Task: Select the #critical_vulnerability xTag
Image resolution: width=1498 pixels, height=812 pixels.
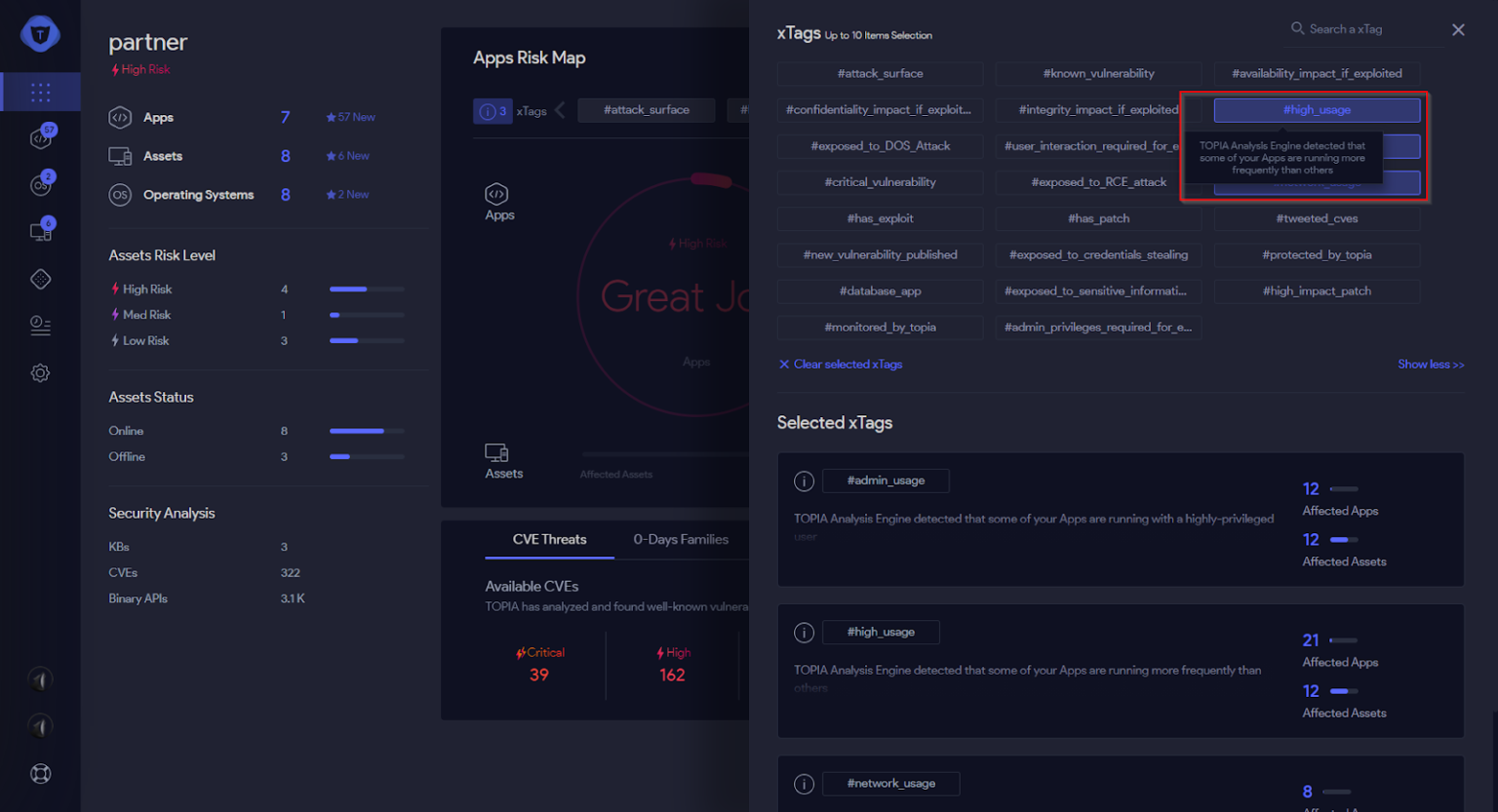Action: point(880,182)
